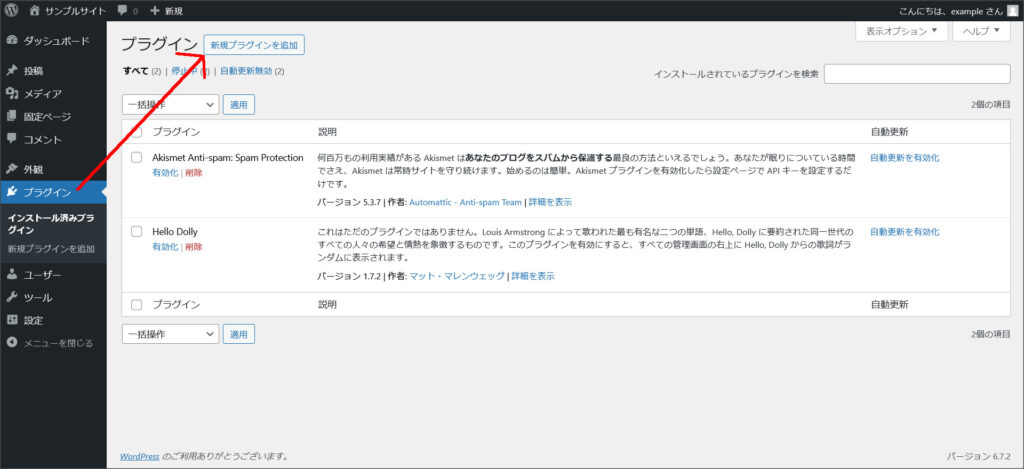This screenshot has width=1024, height=469.
Task: Open 新規プラグインを追加 in sidebar submenu
Action: point(51,249)
